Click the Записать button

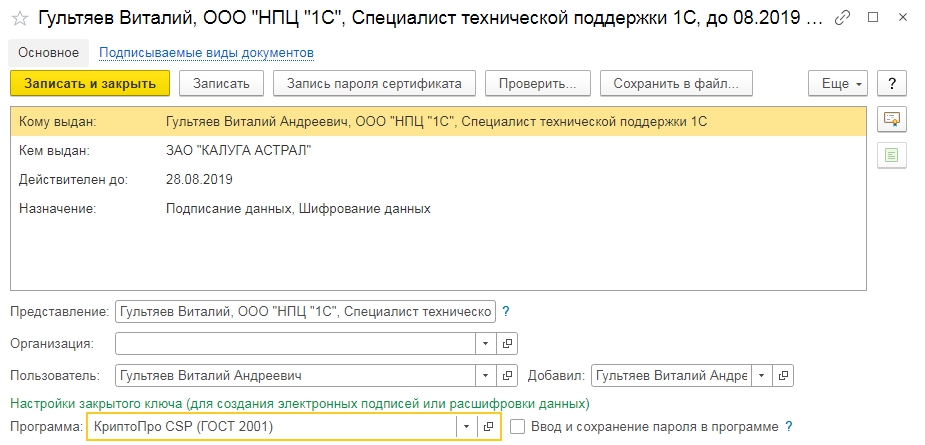[222, 83]
